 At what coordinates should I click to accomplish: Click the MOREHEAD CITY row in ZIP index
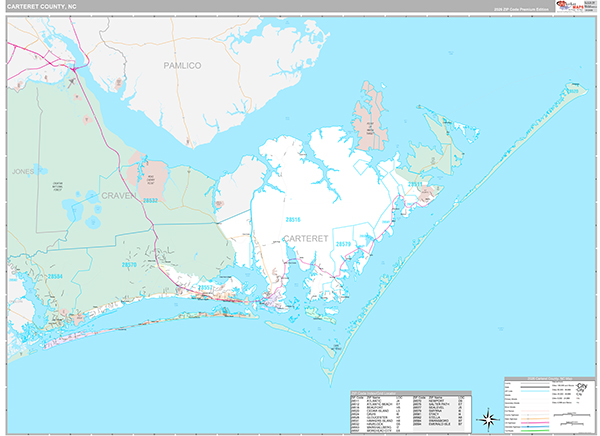pyautogui.click(x=377, y=431)
